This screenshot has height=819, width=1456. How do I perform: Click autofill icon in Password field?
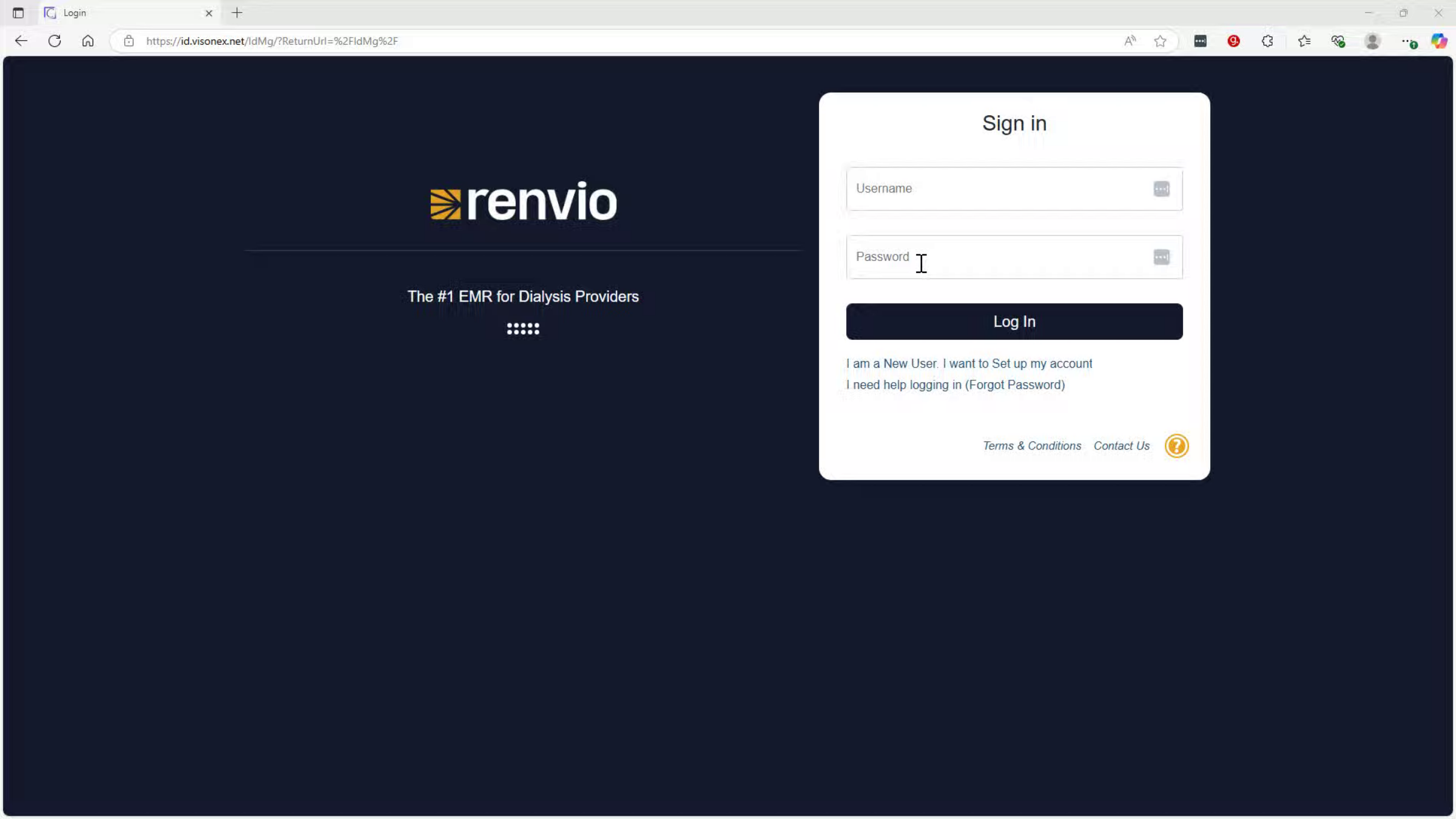point(1161,257)
